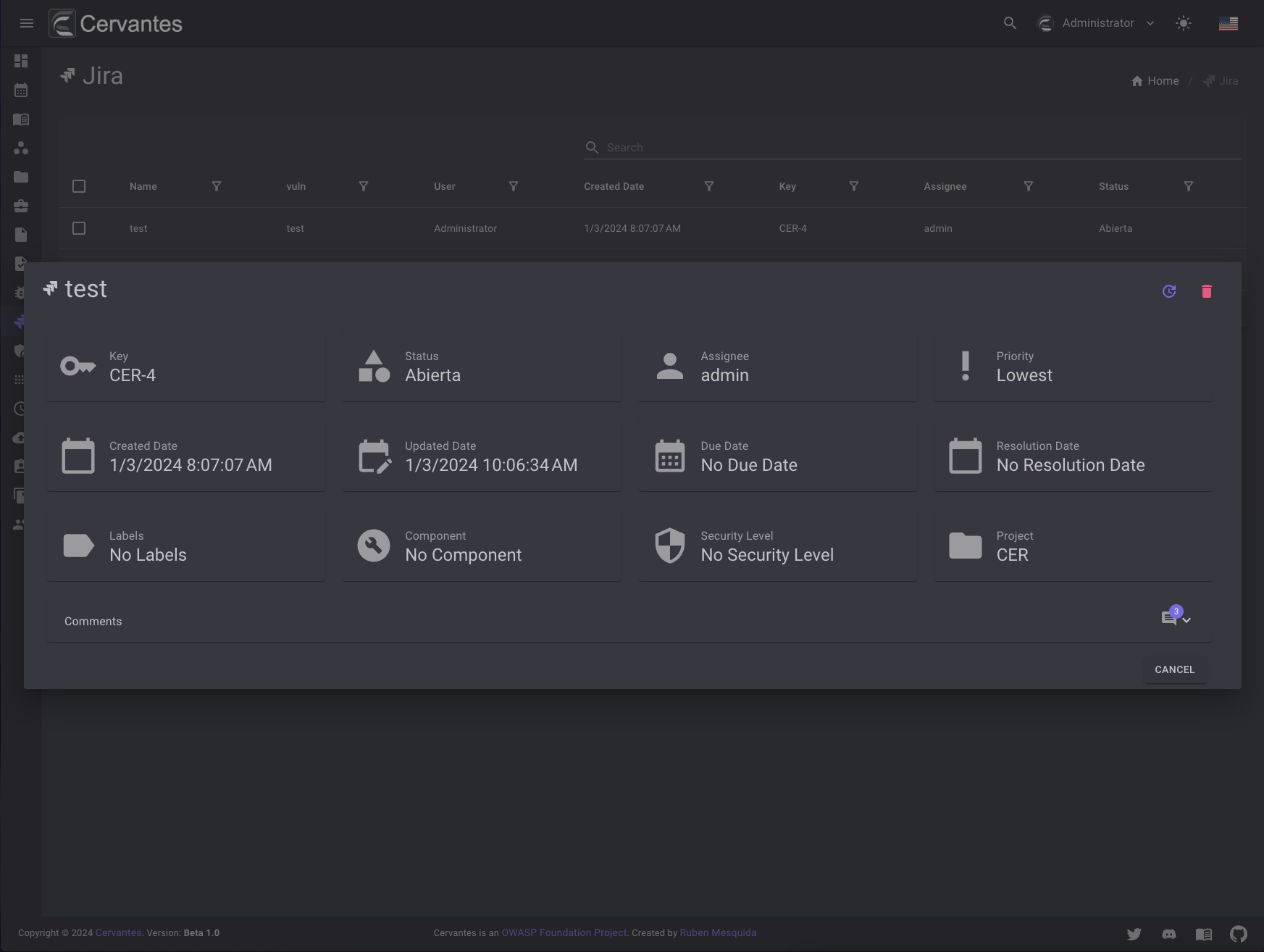Click the Lowest priority value
Image resolution: width=1264 pixels, height=952 pixels.
tap(1024, 375)
